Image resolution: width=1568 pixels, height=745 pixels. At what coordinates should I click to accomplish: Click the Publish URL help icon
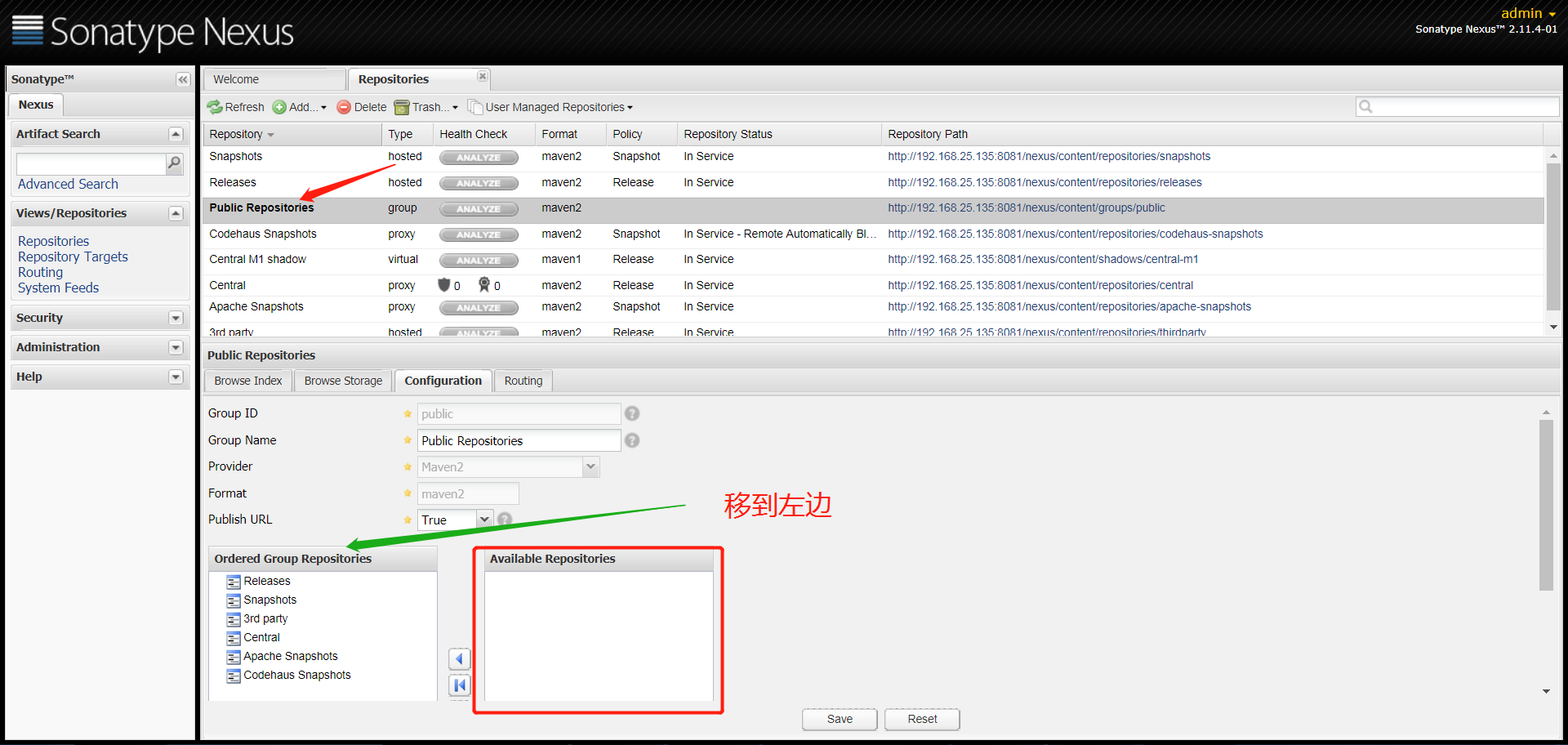coord(505,519)
